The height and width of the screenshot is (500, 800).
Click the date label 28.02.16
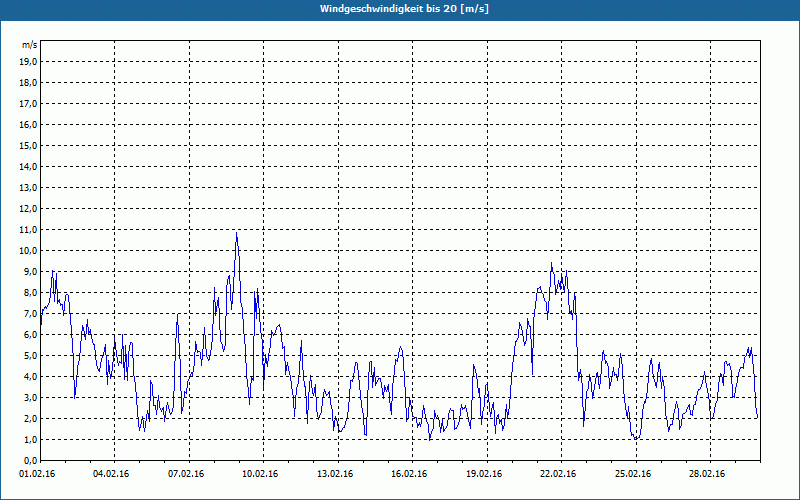(x=707, y=474)
